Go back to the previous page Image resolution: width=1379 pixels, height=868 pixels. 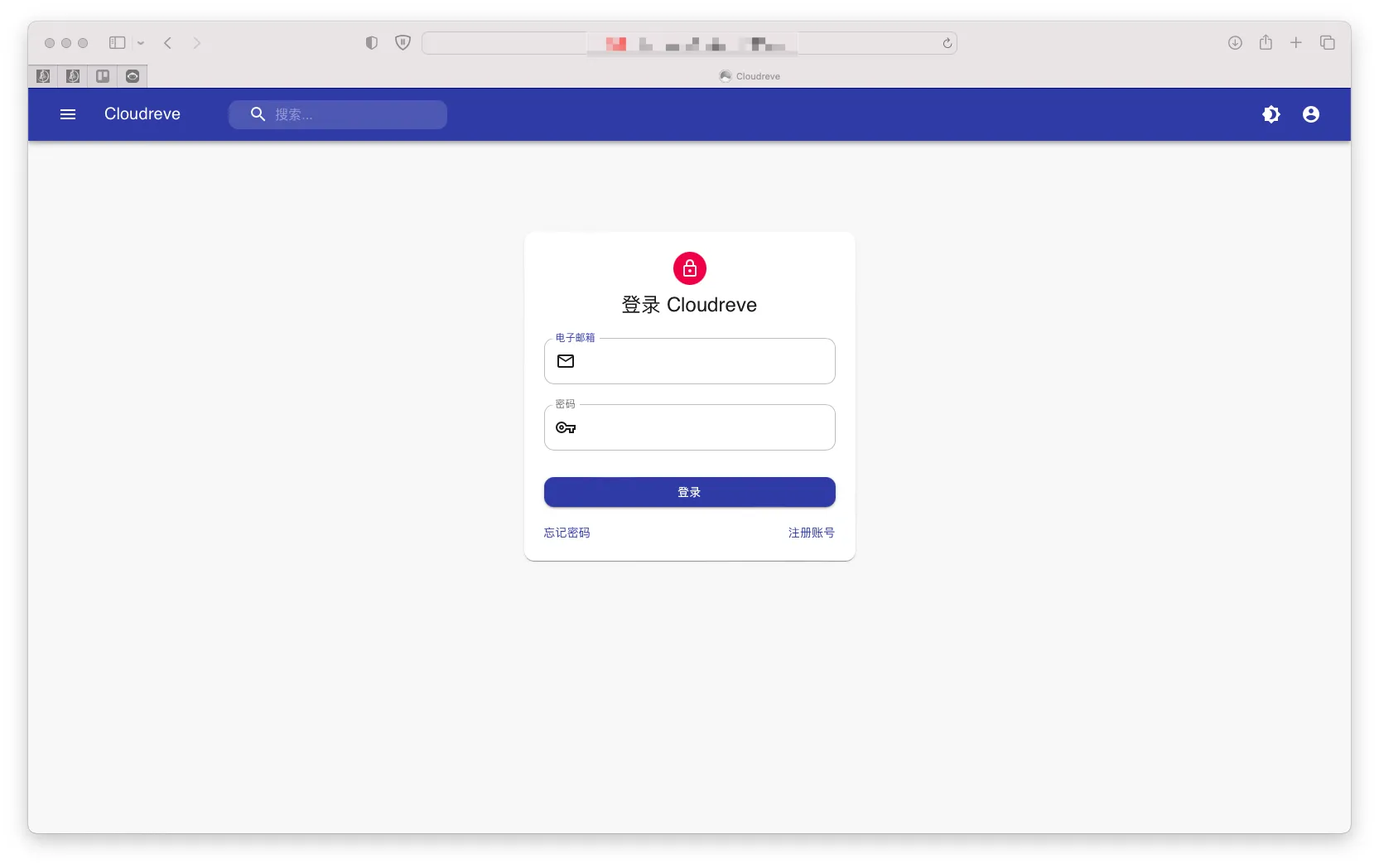pyautogui.click(x=168, y=43)
